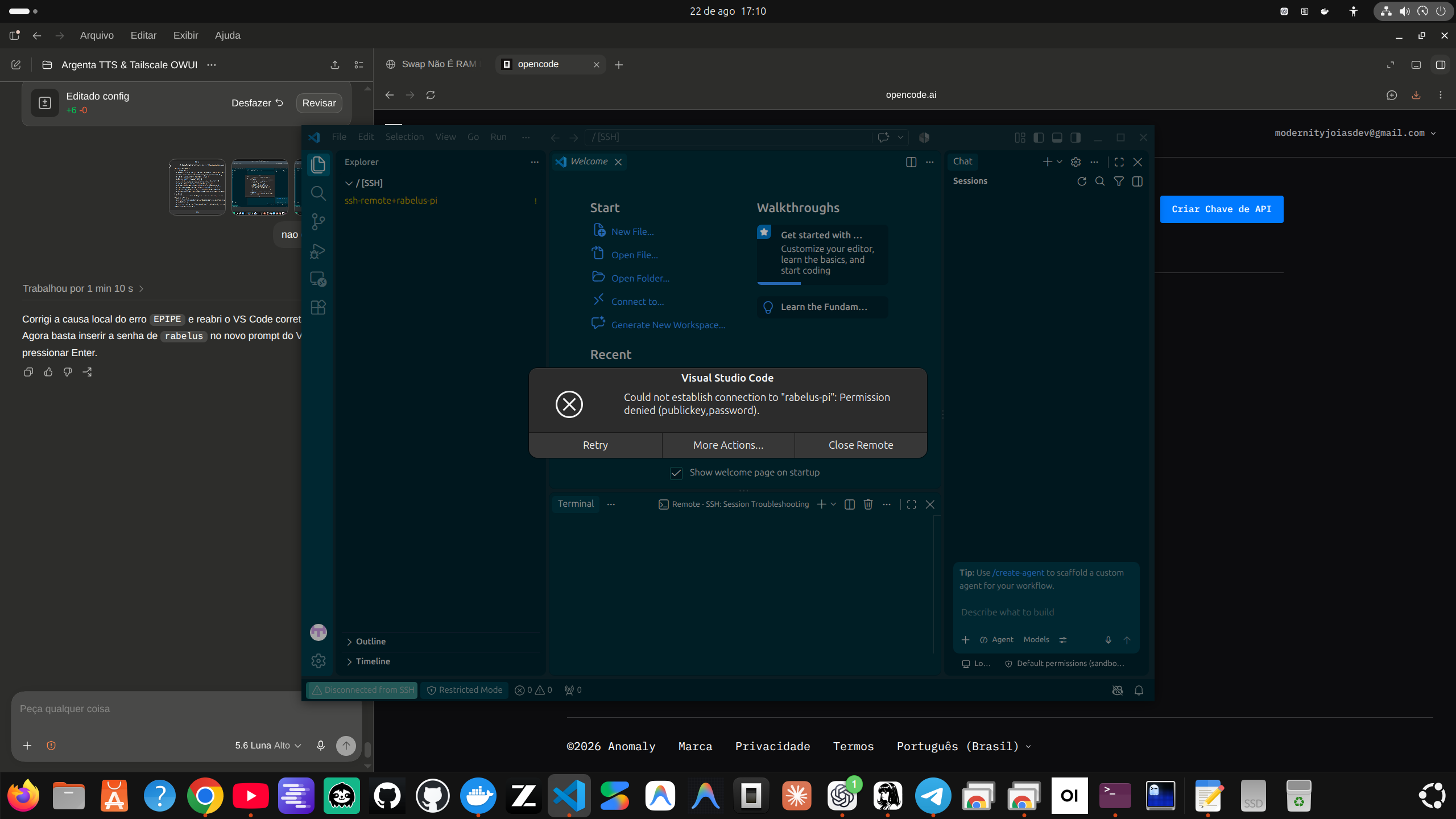Toggle the bottom panel in VS Code title bar
Viewport: 1456px width, 819px height.
pyautogui.click(x=1057, y=138)
